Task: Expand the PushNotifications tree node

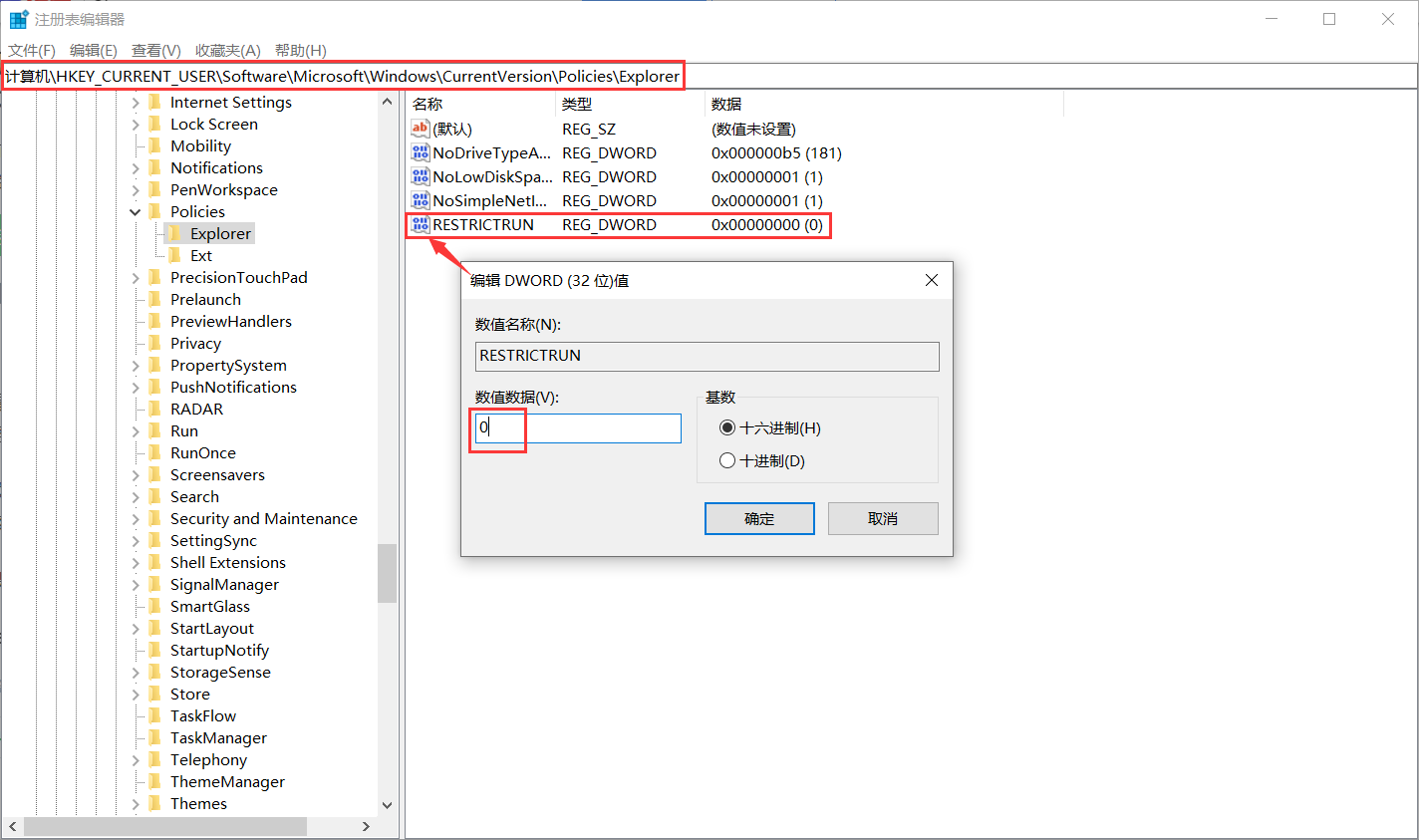Action: pos(135,387)
